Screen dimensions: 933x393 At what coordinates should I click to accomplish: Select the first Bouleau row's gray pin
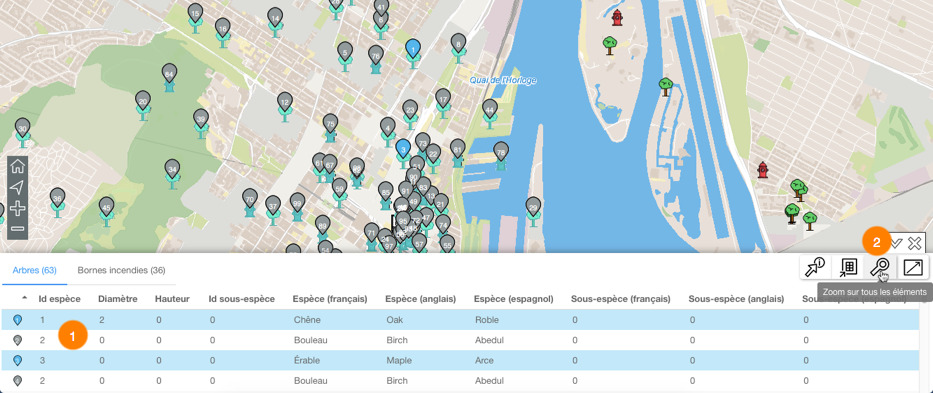(x=18, y=340)
